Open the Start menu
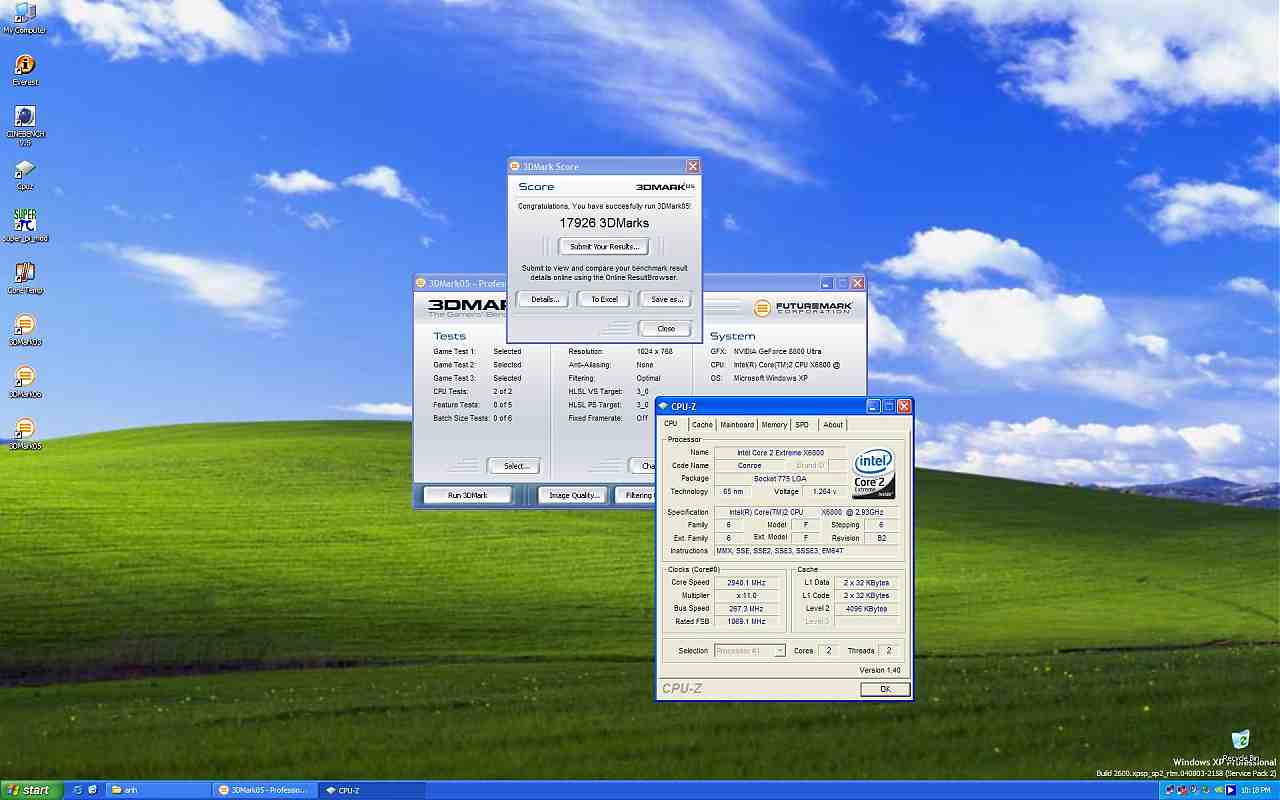 tap(31, 790)
